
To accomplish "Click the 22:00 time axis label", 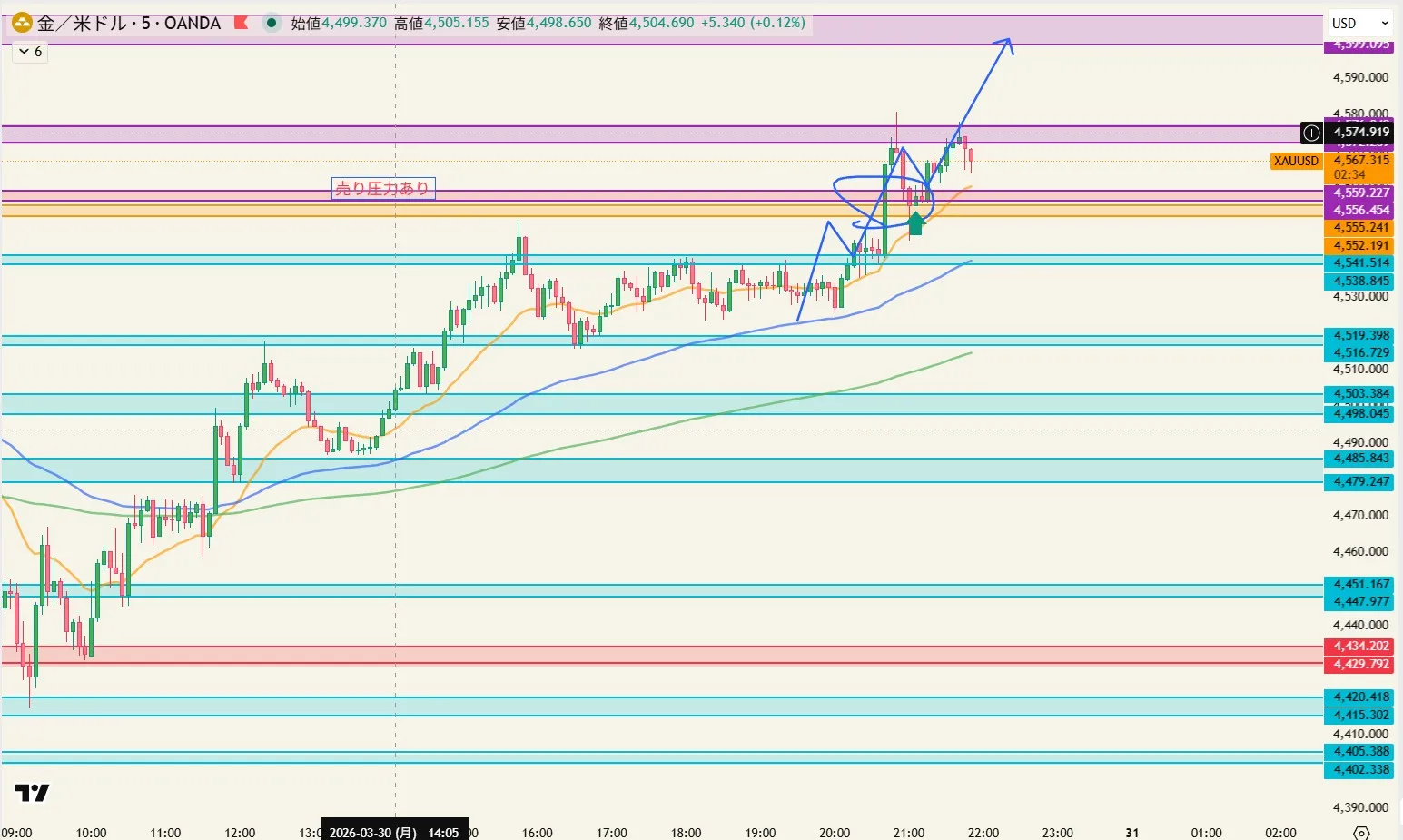I will (x=983, y=832).
